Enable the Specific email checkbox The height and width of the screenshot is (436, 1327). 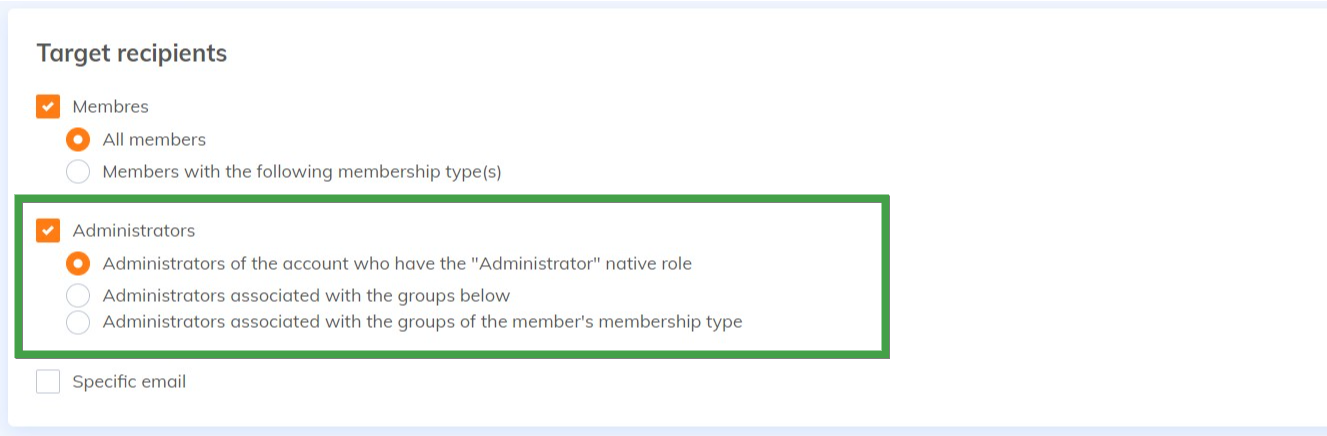coord(48,382)
